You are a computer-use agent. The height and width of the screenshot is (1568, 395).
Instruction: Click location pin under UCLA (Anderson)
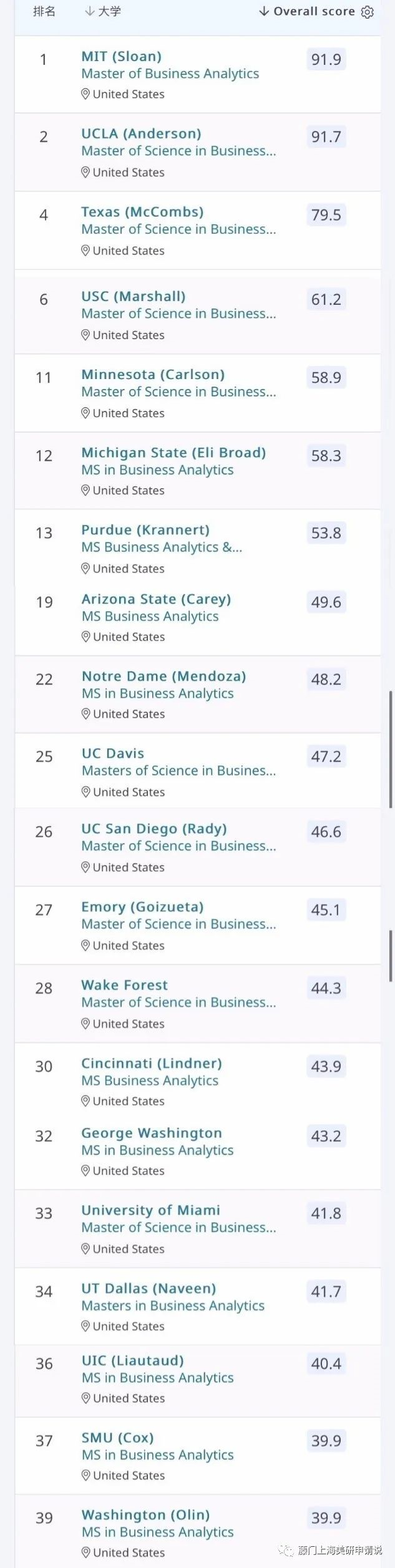point(85,172)
